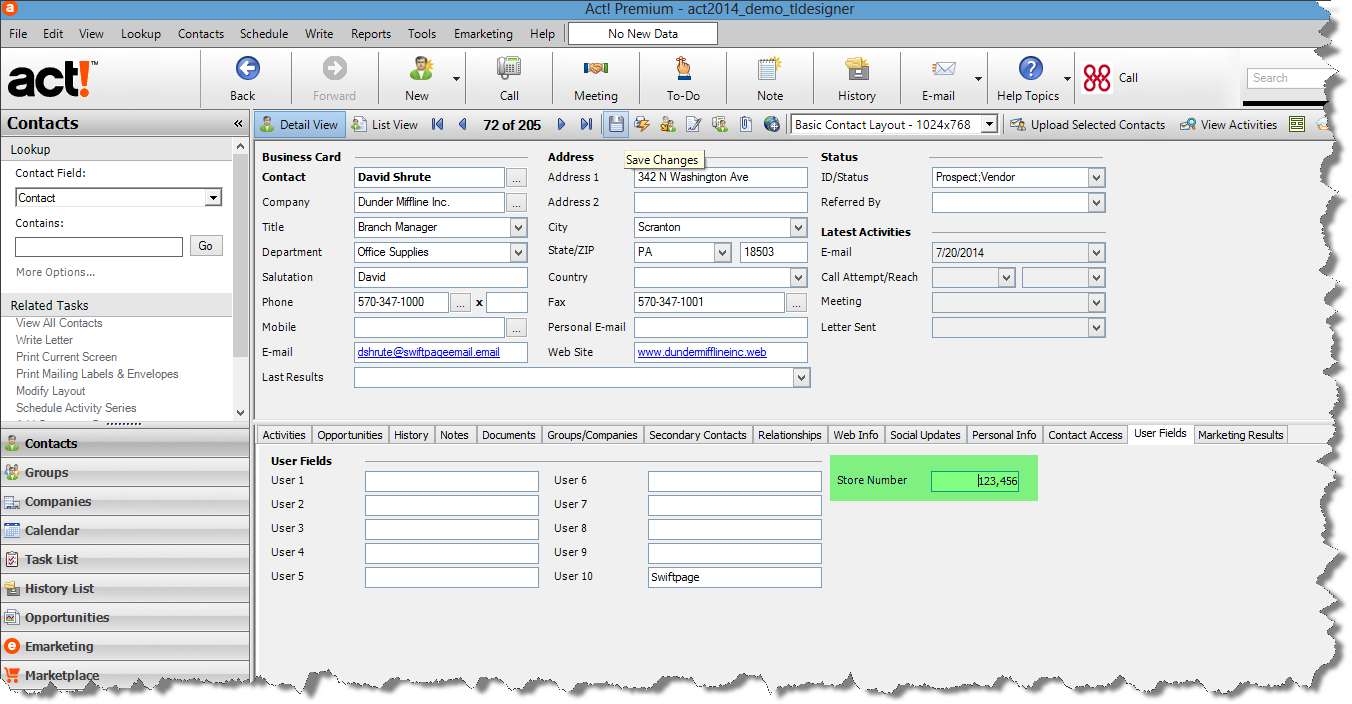1352x704 pixels.
Task: Open the Notes tab
Action: click(x=454, y=435)
